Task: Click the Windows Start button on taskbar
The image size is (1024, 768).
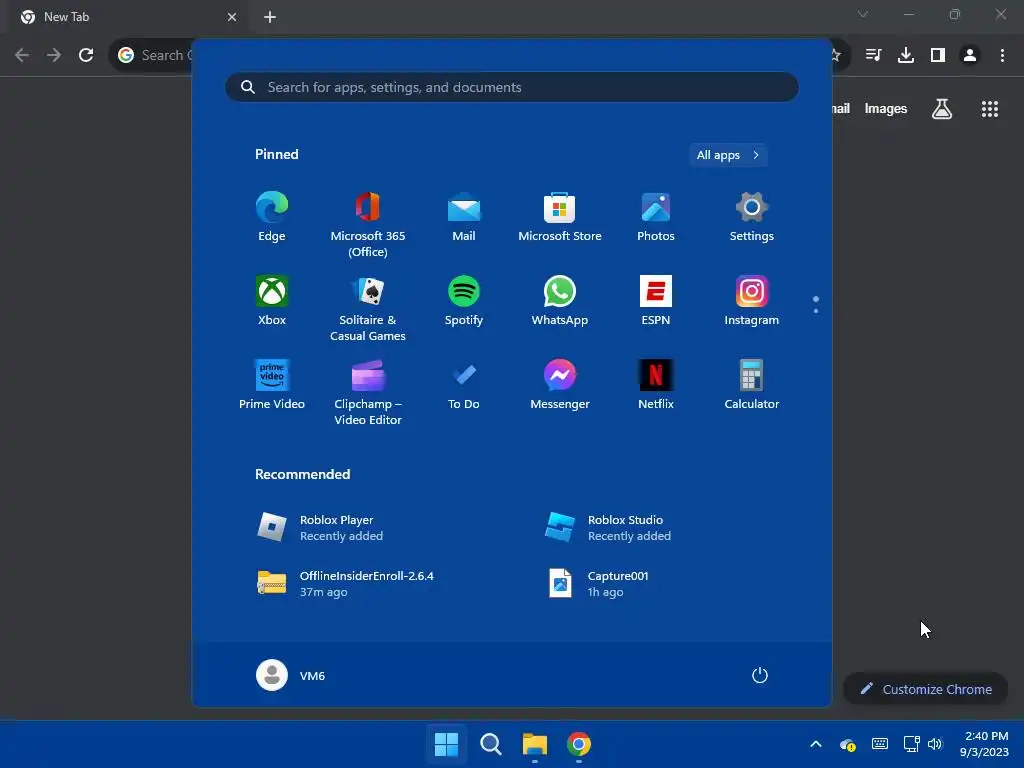Action: click(x=447, y=744)
